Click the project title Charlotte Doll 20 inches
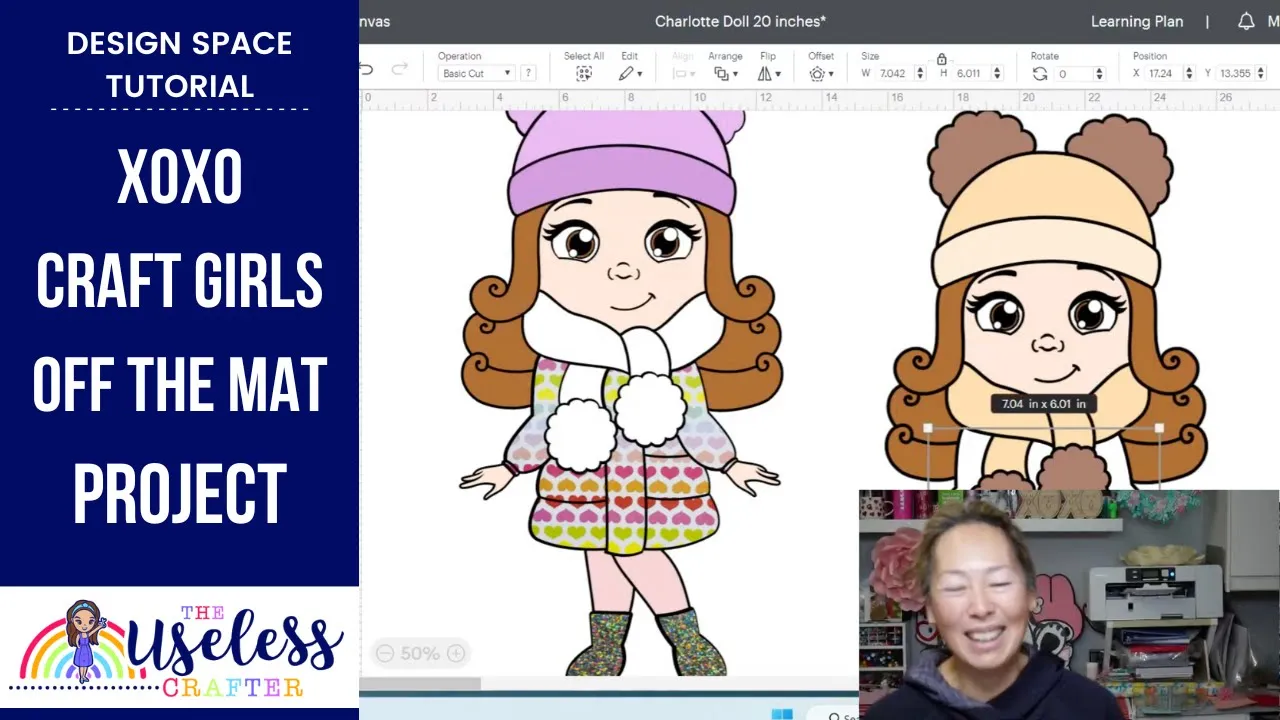The image size is (1280, 720). tap(740, 21)
